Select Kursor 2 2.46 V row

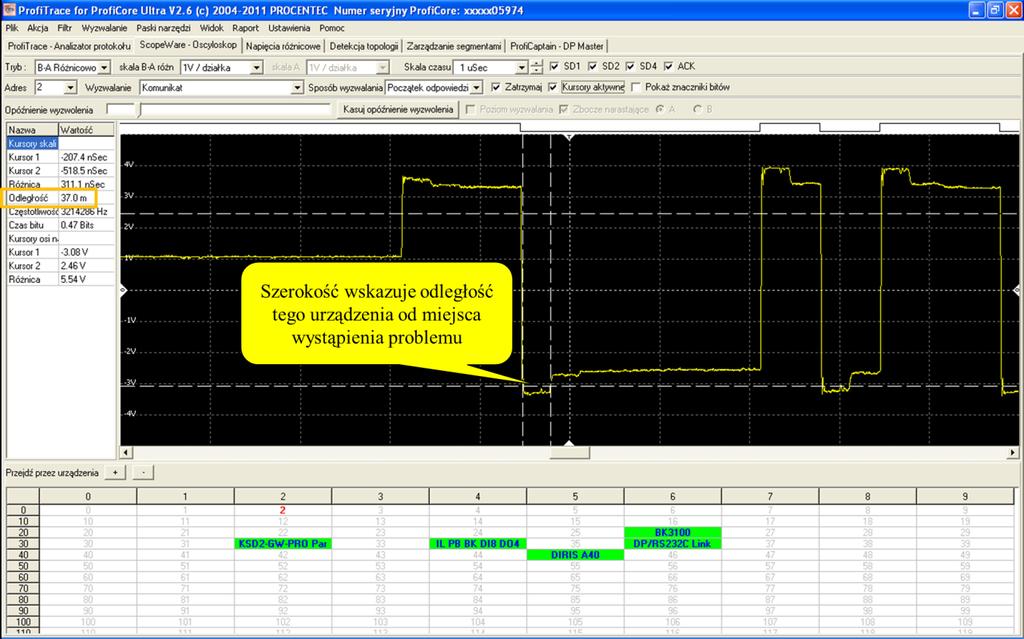(x=61, y=266)
